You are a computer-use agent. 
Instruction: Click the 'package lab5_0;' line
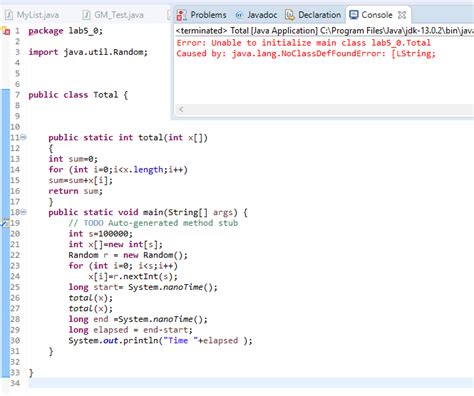click(x=65, y=31)
